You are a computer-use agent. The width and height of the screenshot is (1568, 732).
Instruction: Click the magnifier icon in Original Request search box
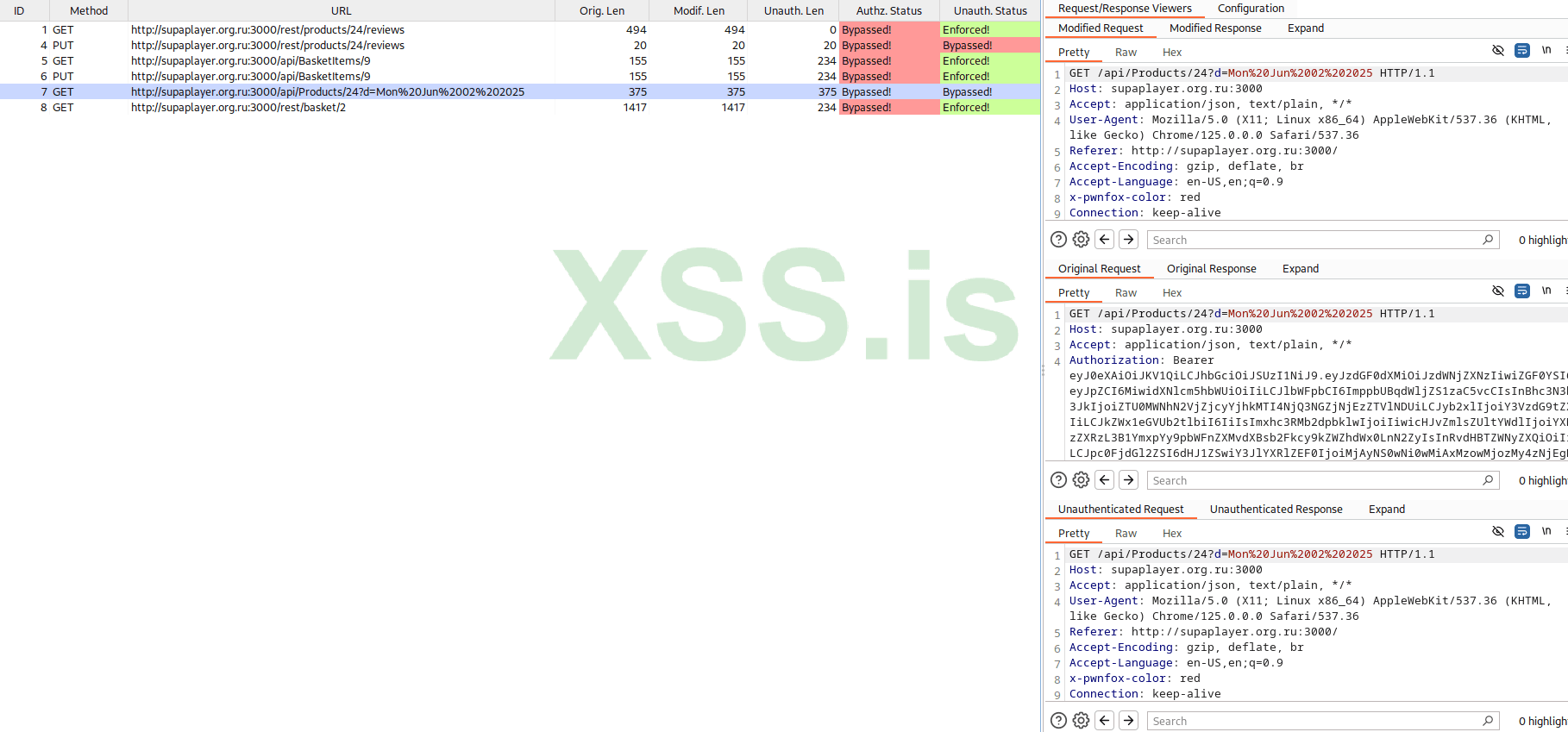[1488, 480]
